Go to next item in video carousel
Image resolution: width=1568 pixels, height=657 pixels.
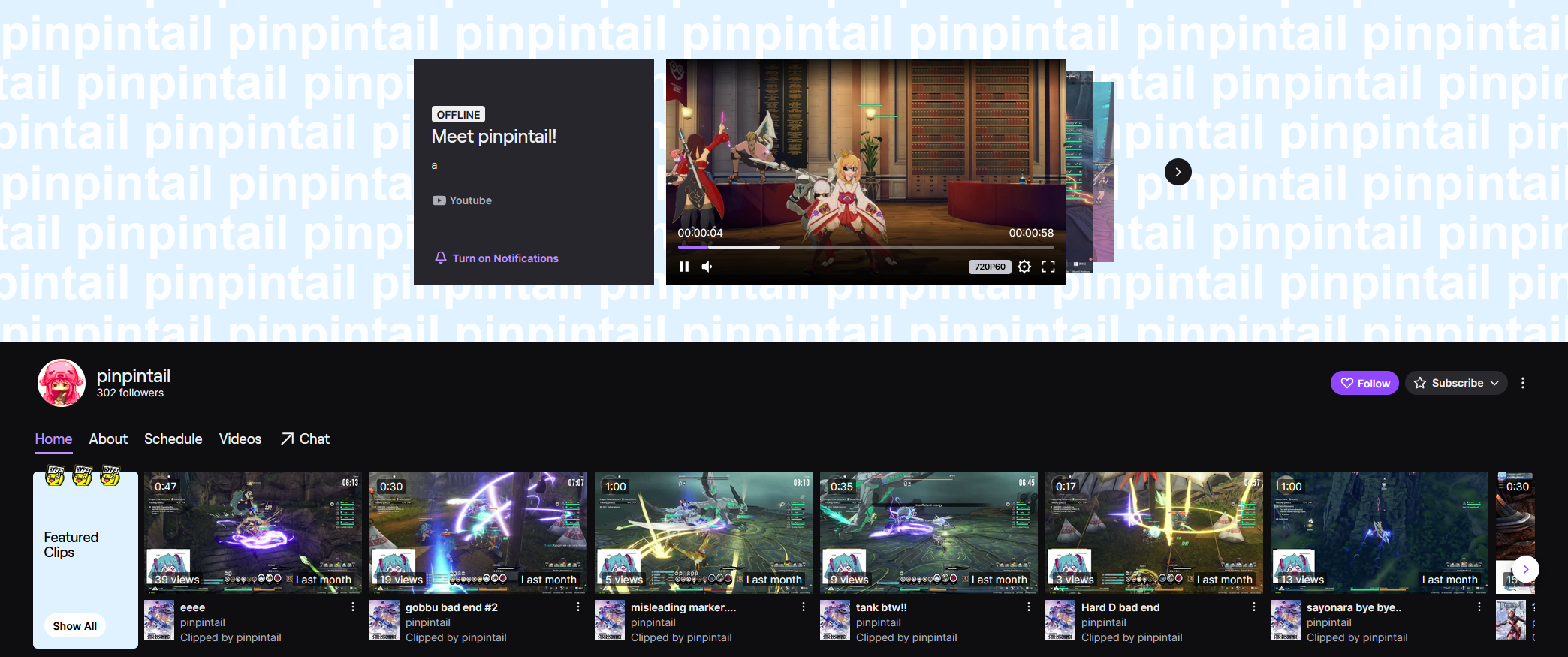click(1178, 172)
